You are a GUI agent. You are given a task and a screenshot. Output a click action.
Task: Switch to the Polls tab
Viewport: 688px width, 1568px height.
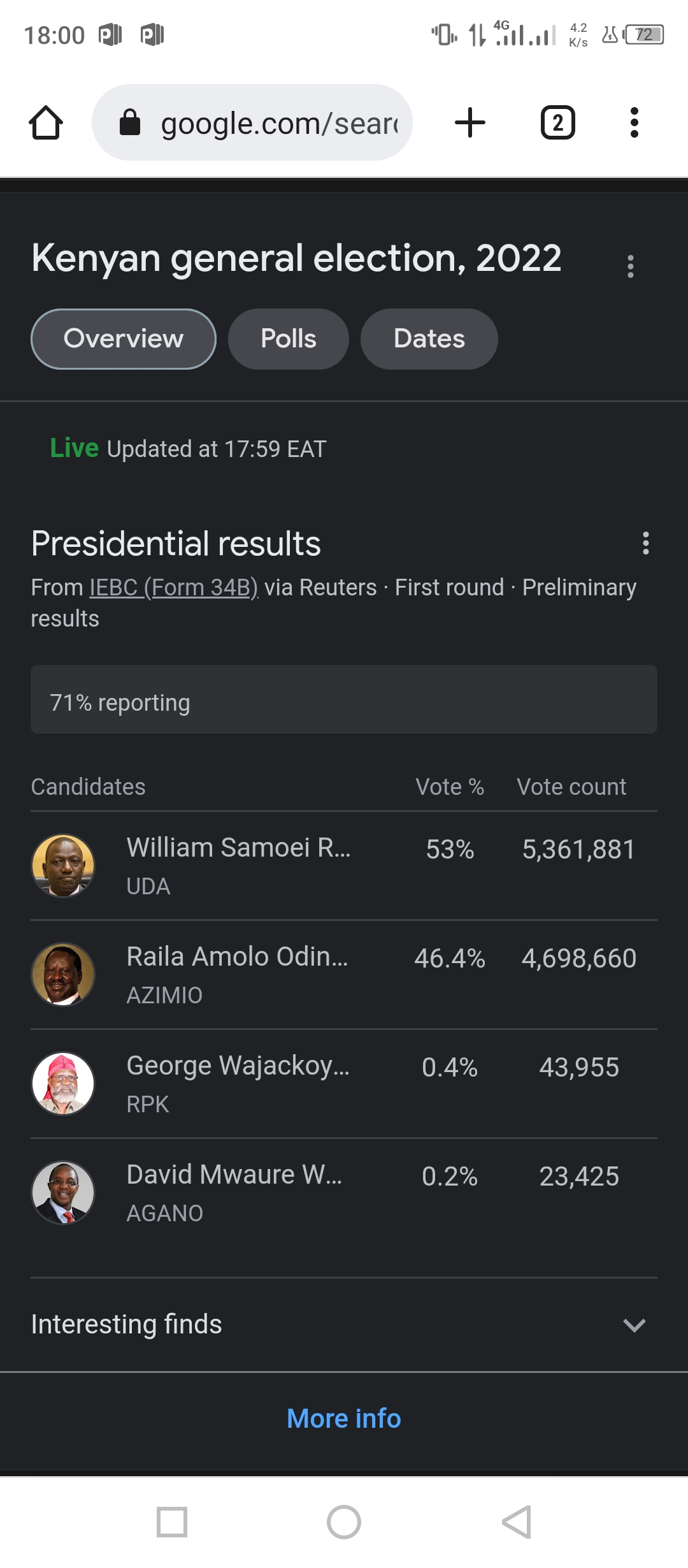289,339
